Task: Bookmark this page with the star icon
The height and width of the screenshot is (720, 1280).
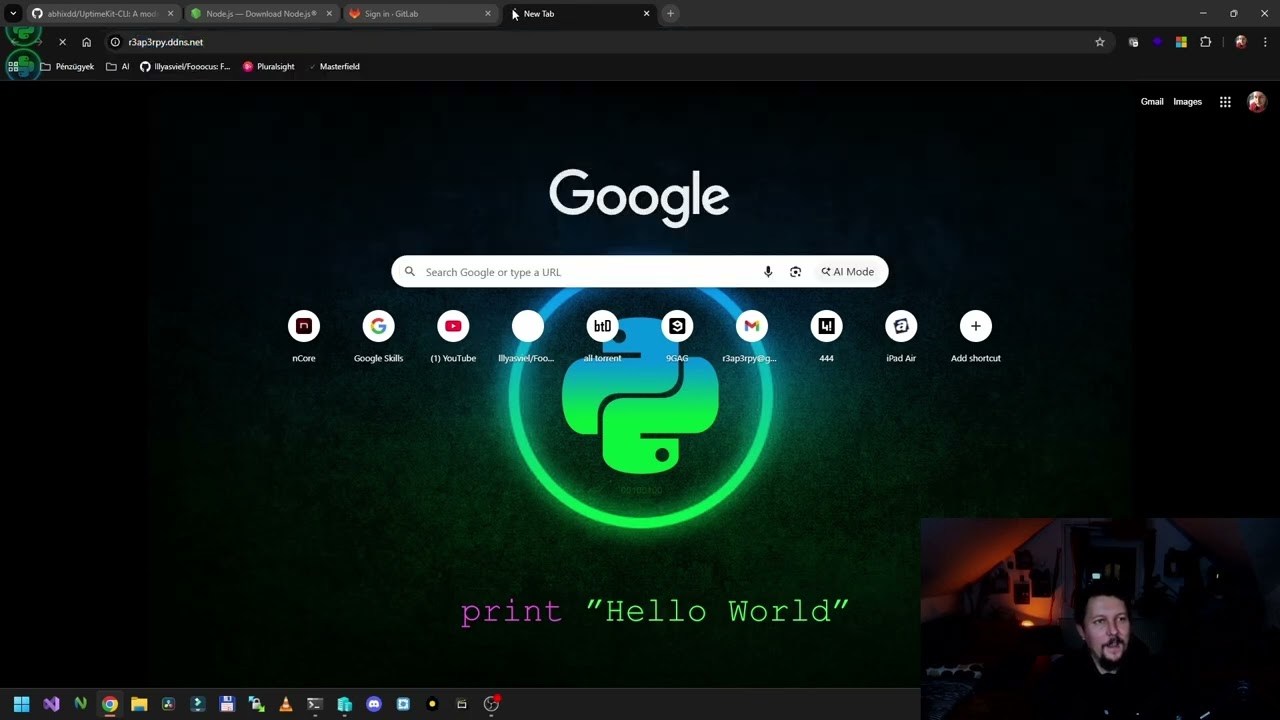Action: click(1100, 42)
